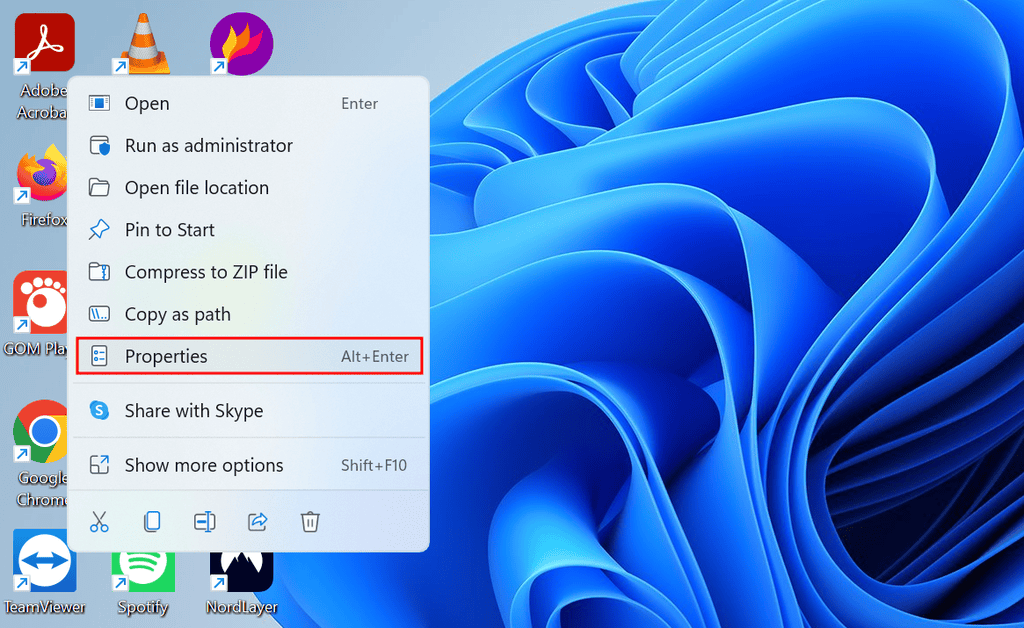Select the Cut icon in the context menu

pos(98,521)
